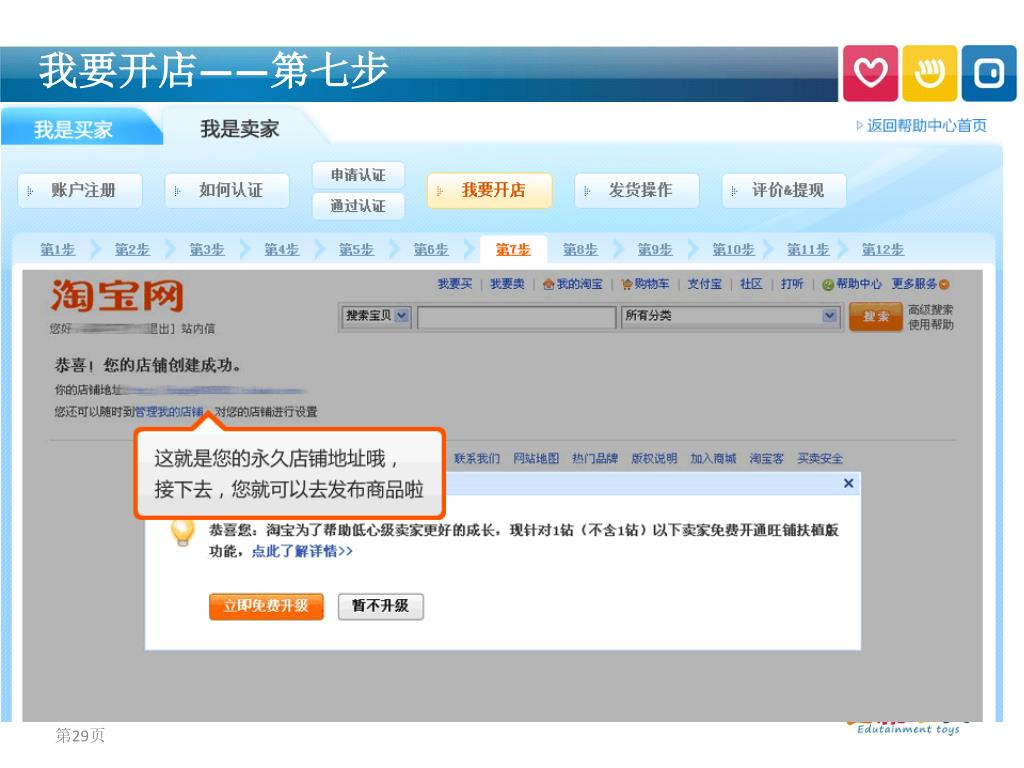1024x768 pixels.
Task: Go to 第11步 step
Action: pyautogui.click(x=808, y=249)
